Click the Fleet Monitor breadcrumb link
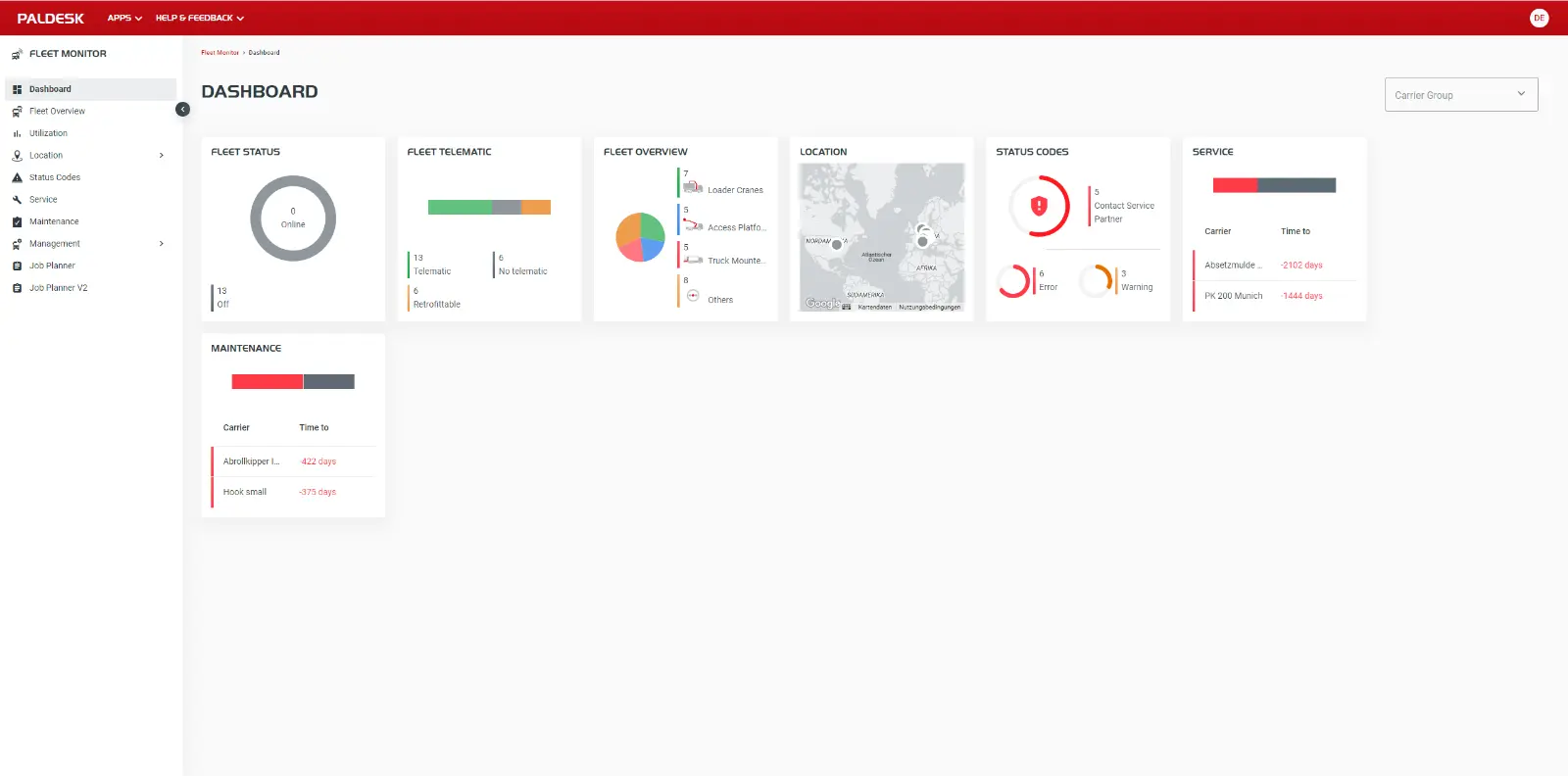The image size is (1568, 776). tap(220, 53)
